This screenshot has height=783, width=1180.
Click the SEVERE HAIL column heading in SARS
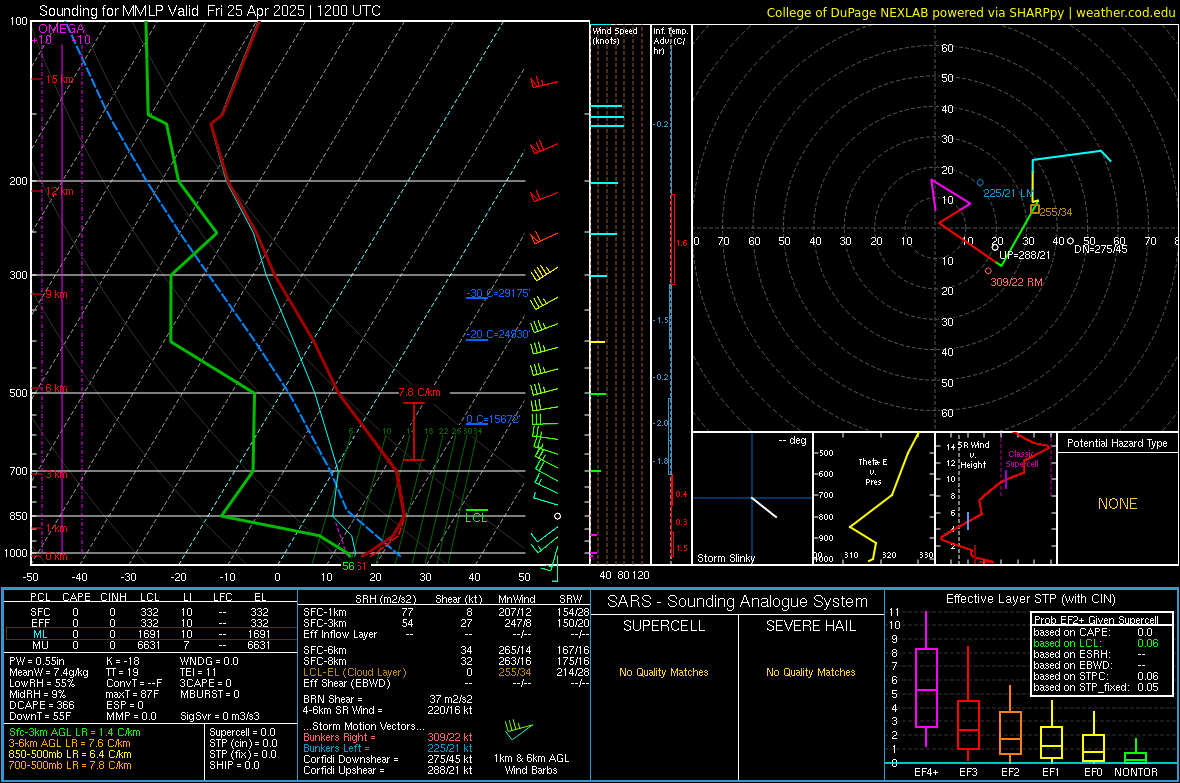pos(810,626)
